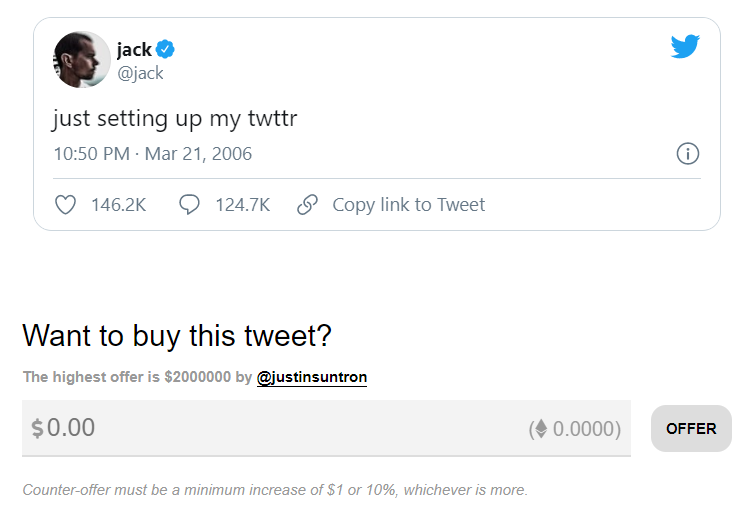Viewport: 747px width, 507px height.
Task: Open the tweet info icon
Action: click(688, 154)
